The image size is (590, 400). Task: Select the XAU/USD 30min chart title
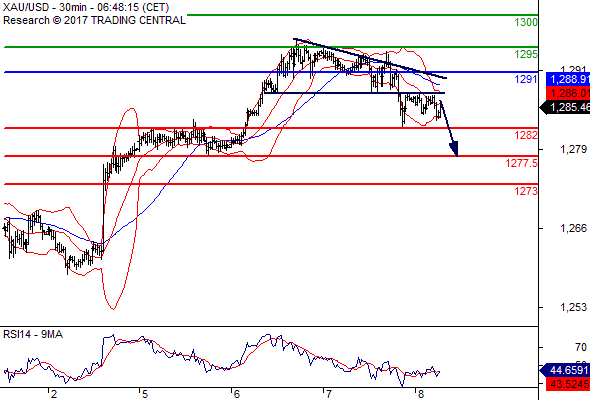pos(86,7)
